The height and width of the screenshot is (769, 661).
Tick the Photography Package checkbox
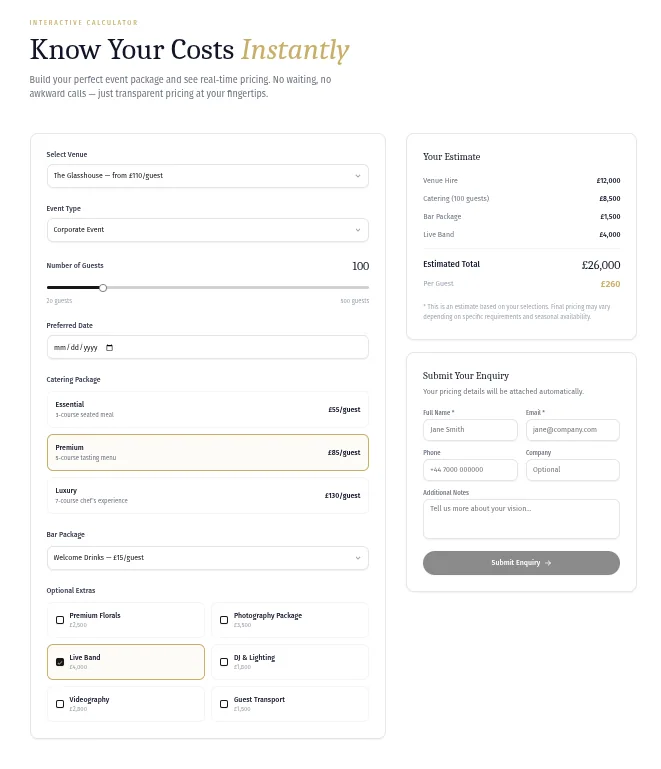[224, 620]
